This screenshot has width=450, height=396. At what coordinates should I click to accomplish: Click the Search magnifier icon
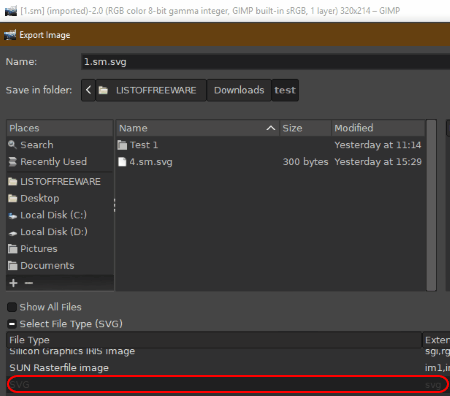pos(12,145)
